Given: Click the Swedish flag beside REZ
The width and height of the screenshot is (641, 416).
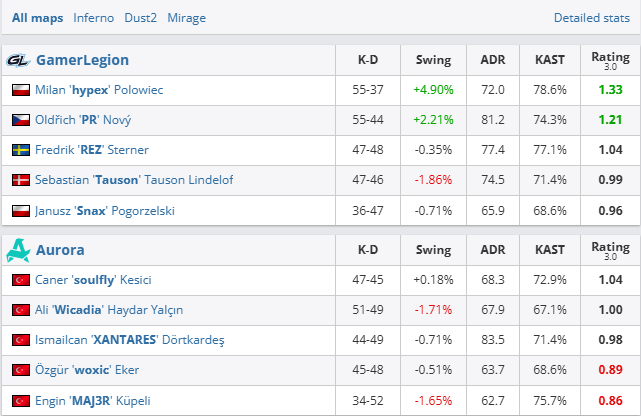Looking at the screenshot, I should point(20,150).
